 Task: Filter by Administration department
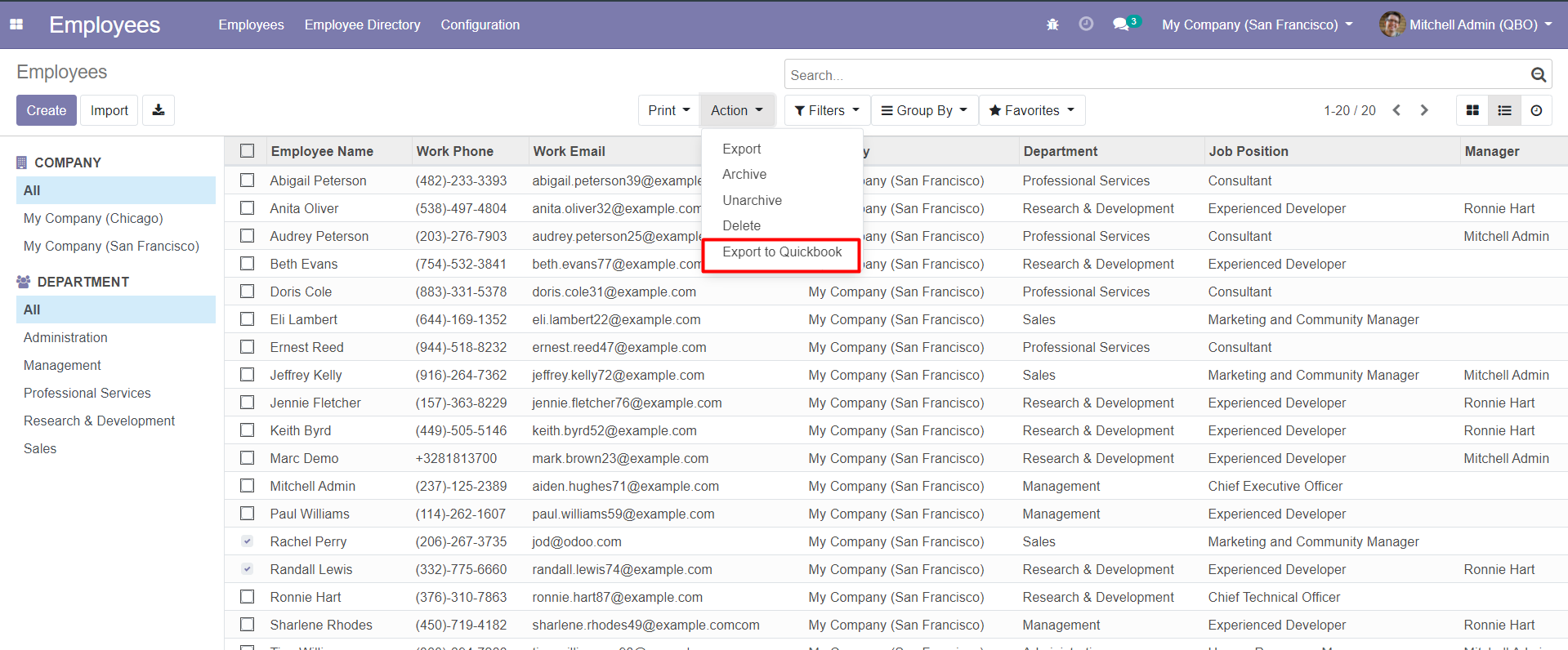pos(65,337)
